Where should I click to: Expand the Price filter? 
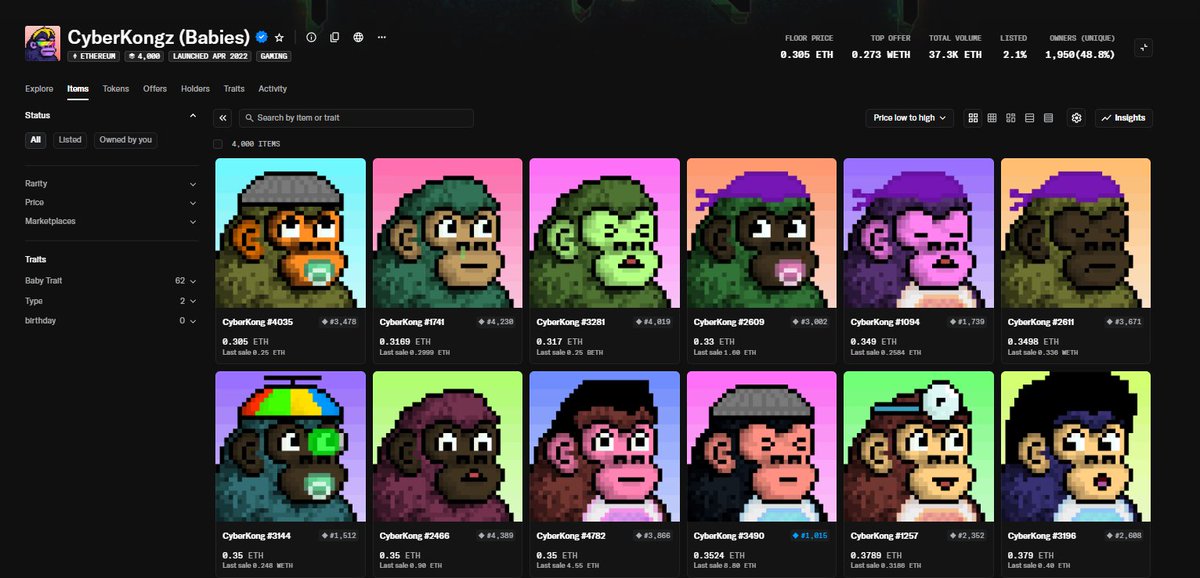pos(111,202)
